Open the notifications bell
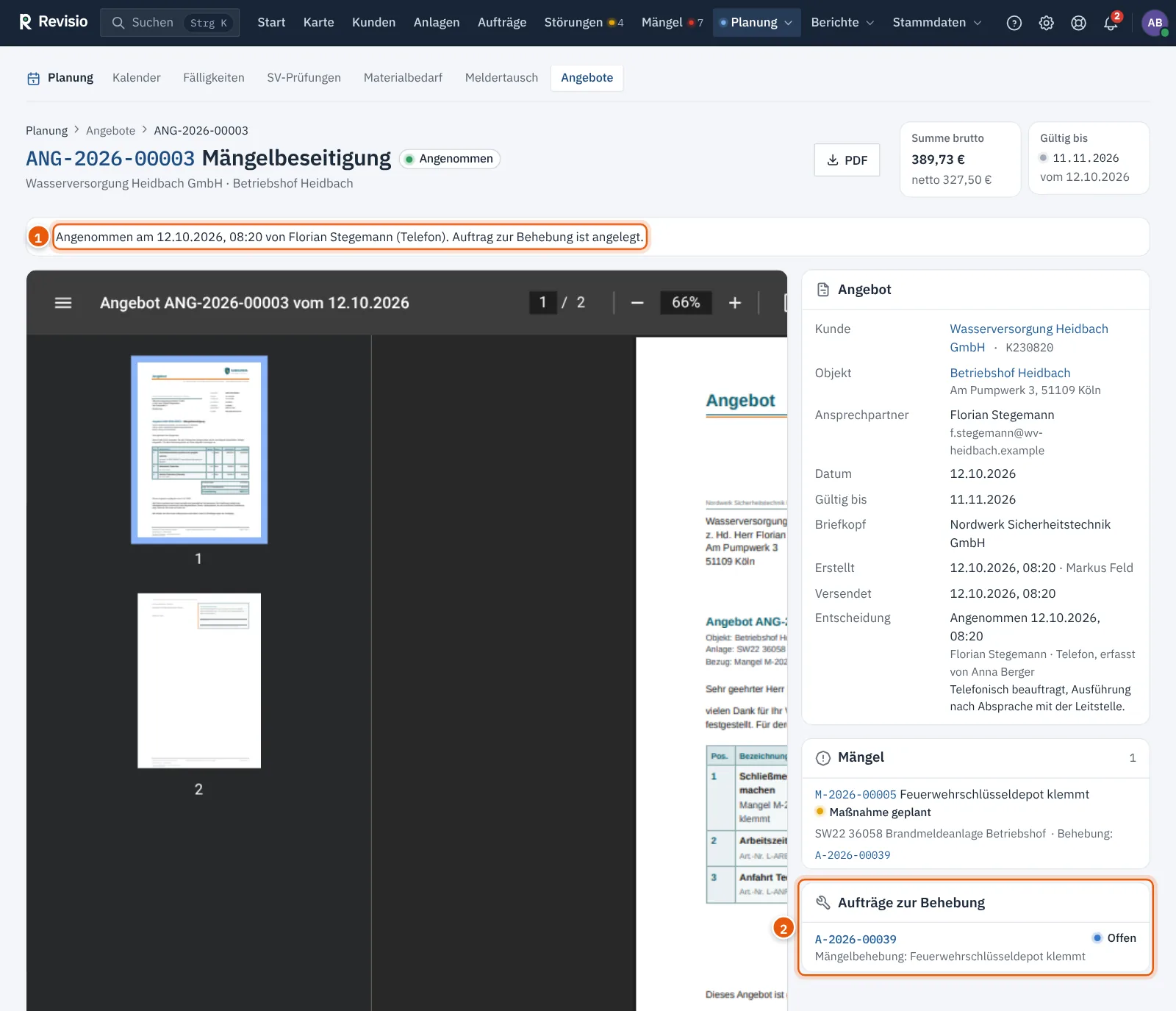 click(x=1111, y=23)
